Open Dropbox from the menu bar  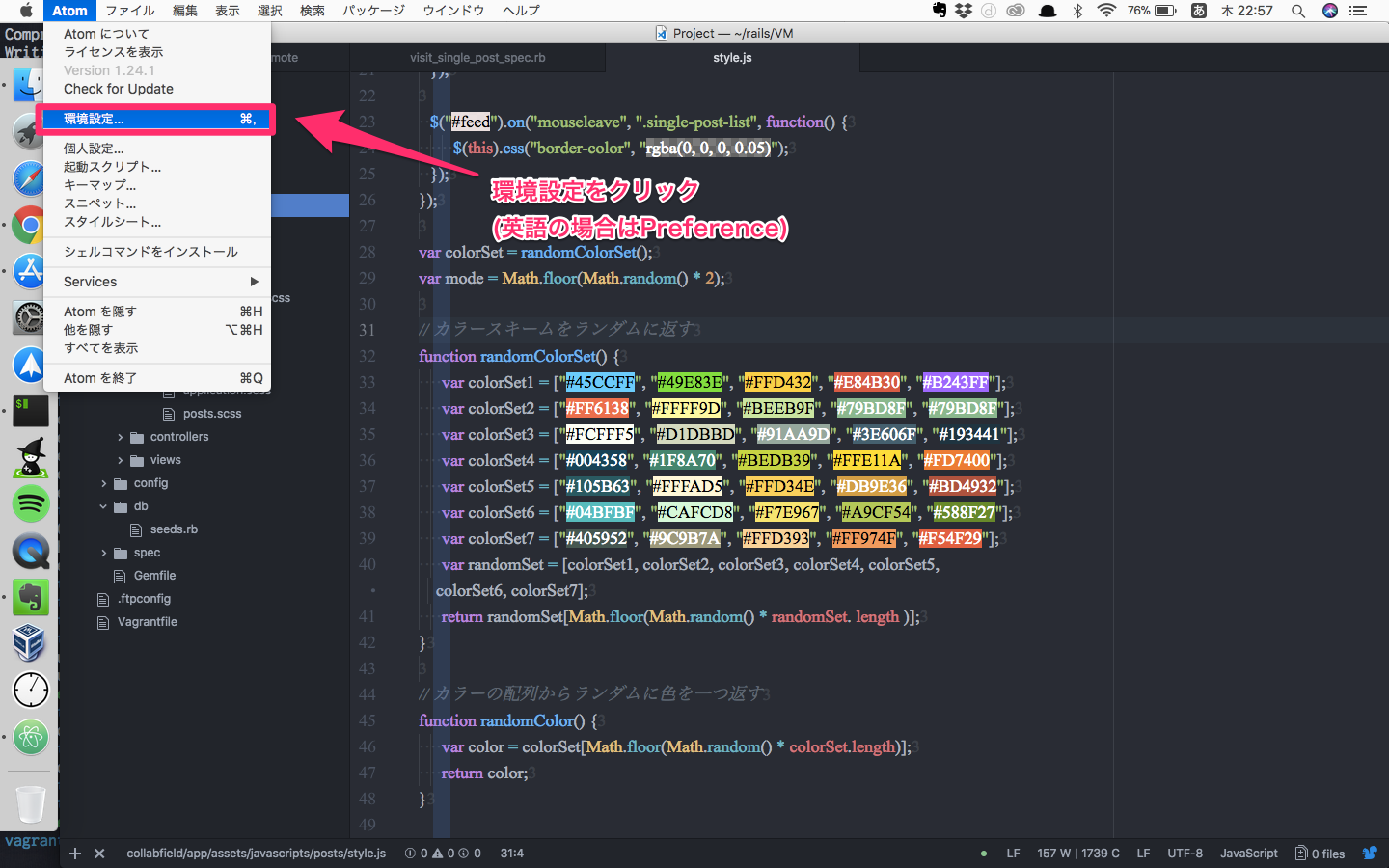pos(964,11)
